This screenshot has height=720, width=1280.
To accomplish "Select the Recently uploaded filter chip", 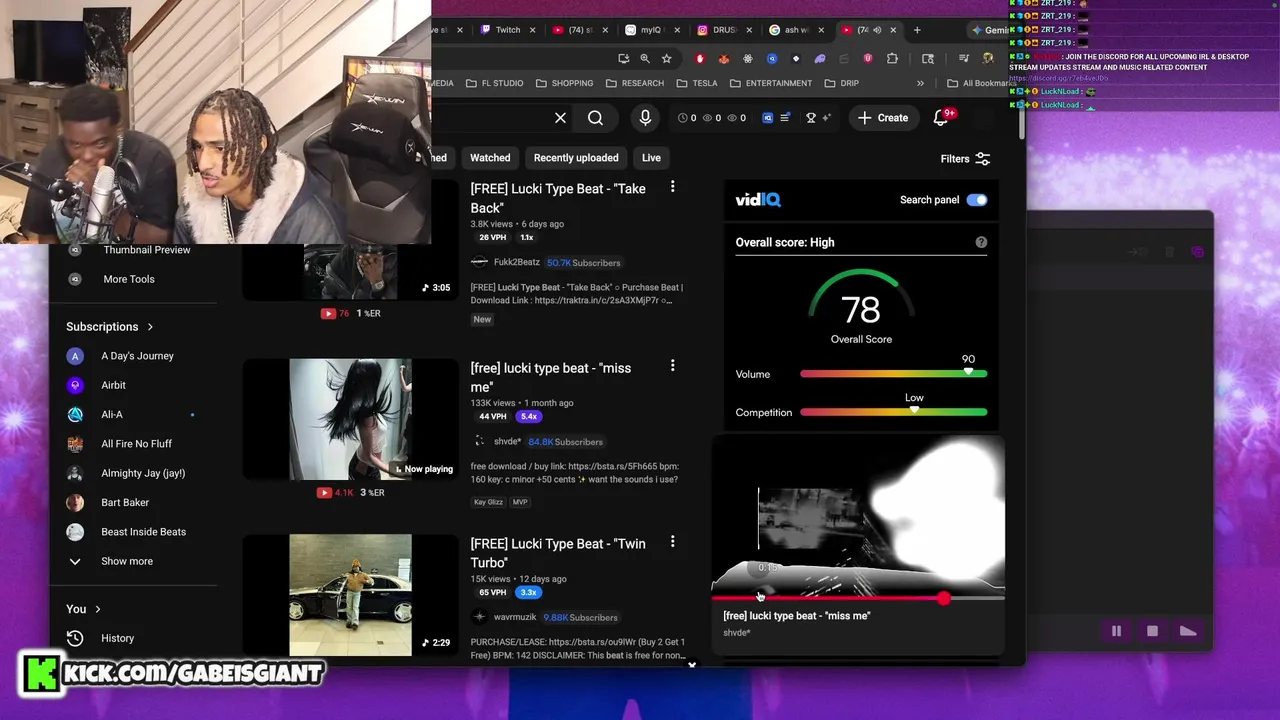I will [x=576, y=158].
